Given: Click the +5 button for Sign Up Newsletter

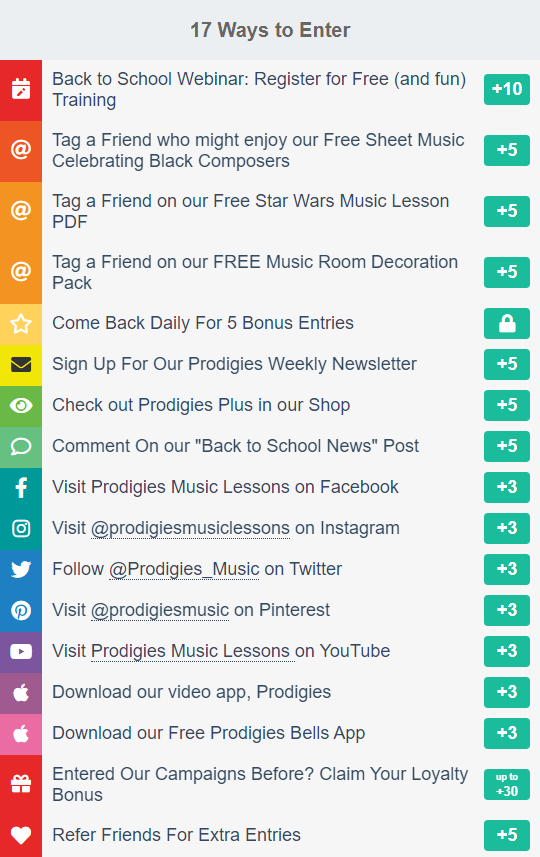Looking at the screenshot, I should click(x=507, y=365).
